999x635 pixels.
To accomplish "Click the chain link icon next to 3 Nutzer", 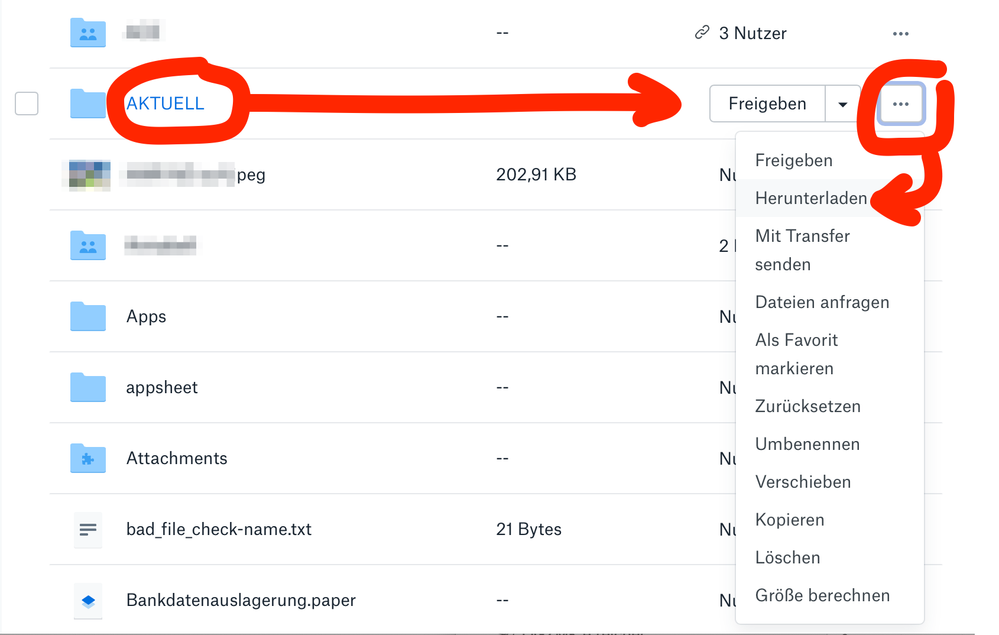I will [703, 32].
